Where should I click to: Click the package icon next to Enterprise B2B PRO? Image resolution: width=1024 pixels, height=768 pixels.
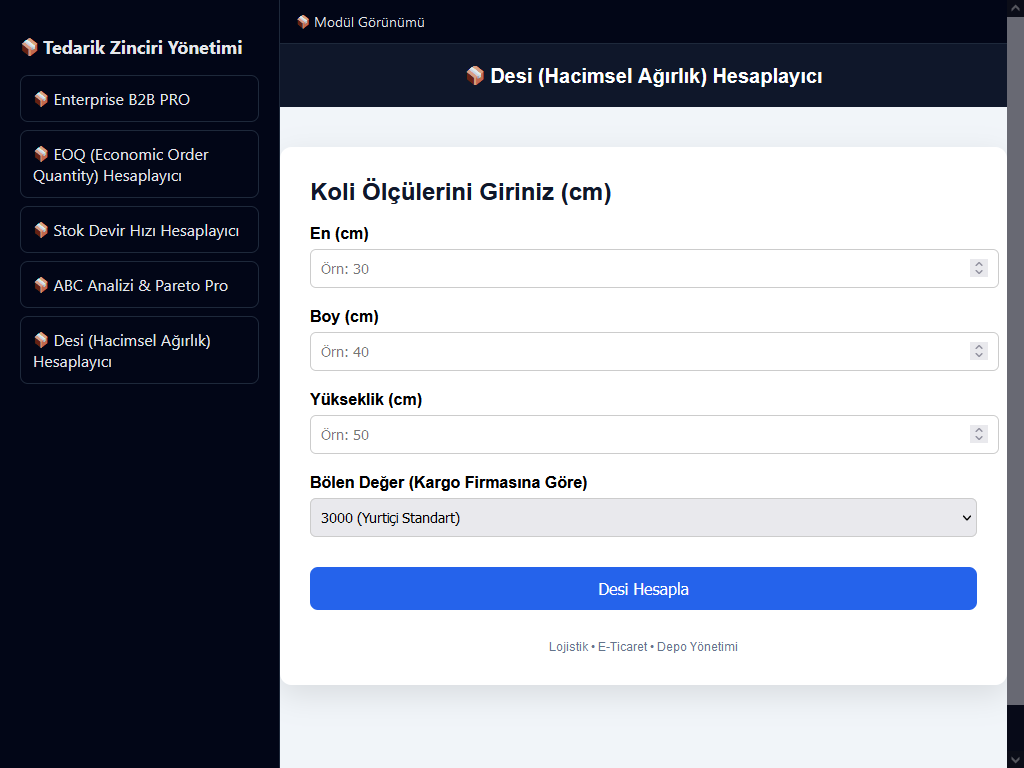click(x=41, y=99)
